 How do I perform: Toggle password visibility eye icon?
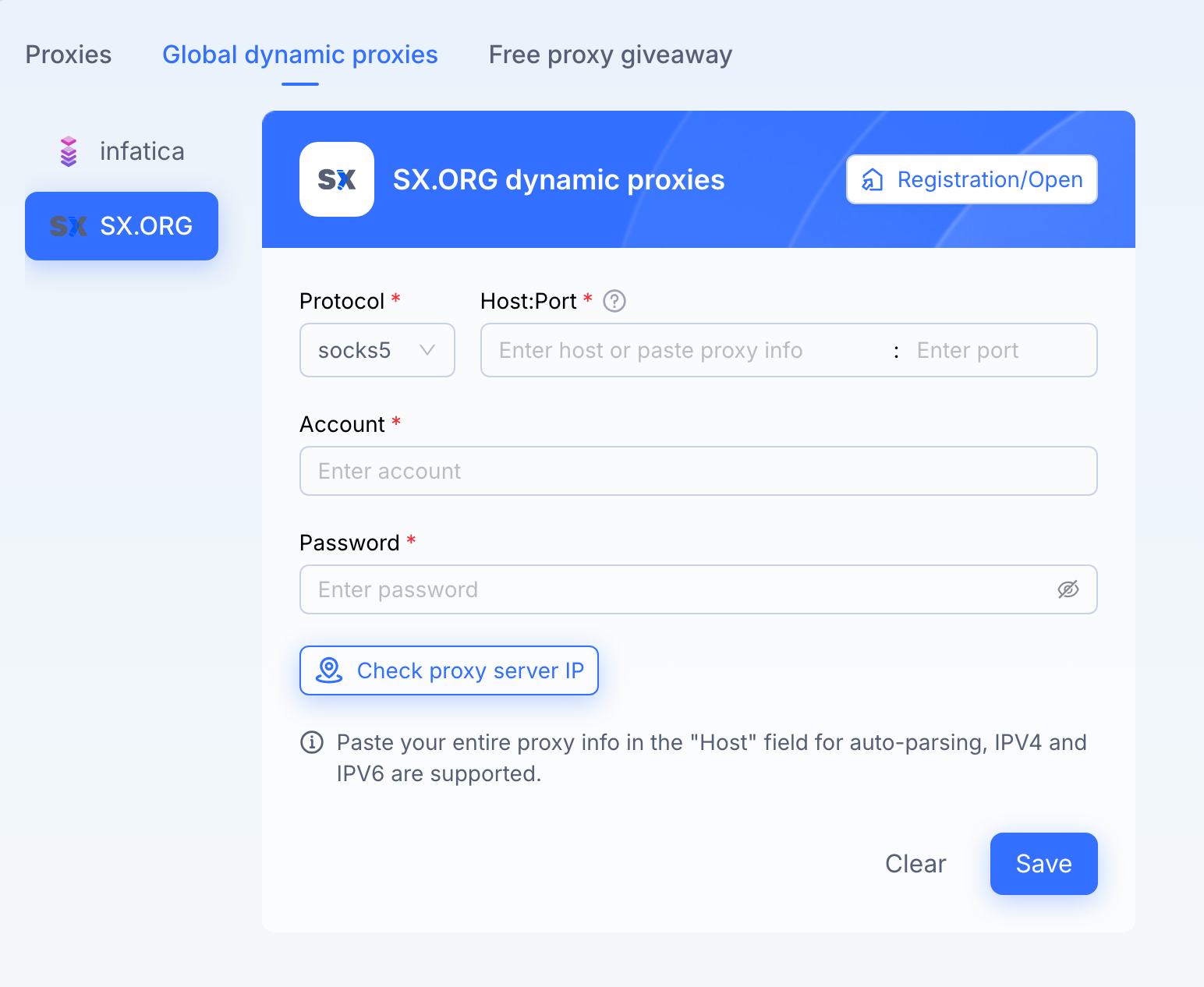pyautogui.click(x=1068, y=589)
